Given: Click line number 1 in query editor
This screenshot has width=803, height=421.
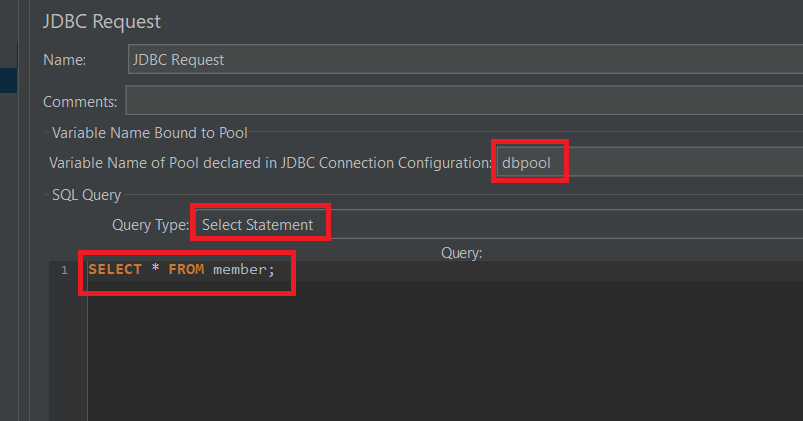Looking at the screenshot, I should click(x=64, y=270).
